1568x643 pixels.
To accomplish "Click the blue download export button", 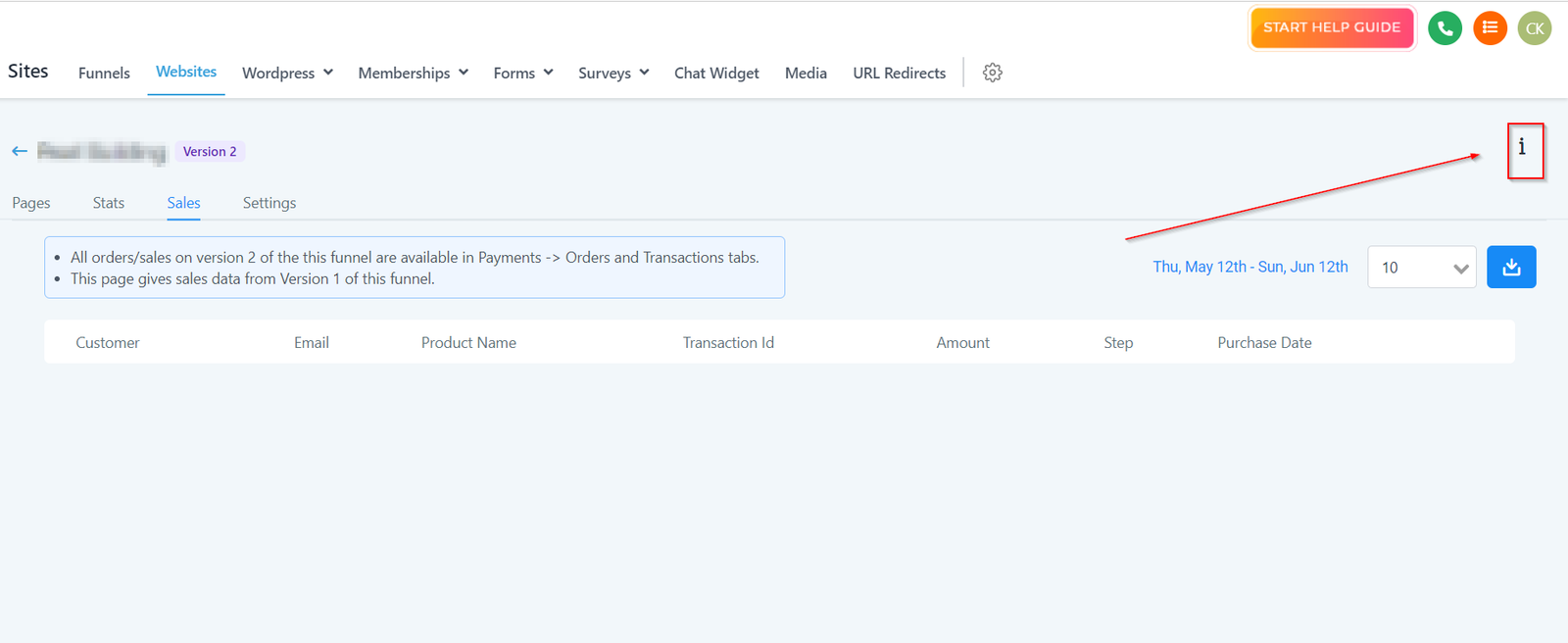I will (x=1510, y=267).
